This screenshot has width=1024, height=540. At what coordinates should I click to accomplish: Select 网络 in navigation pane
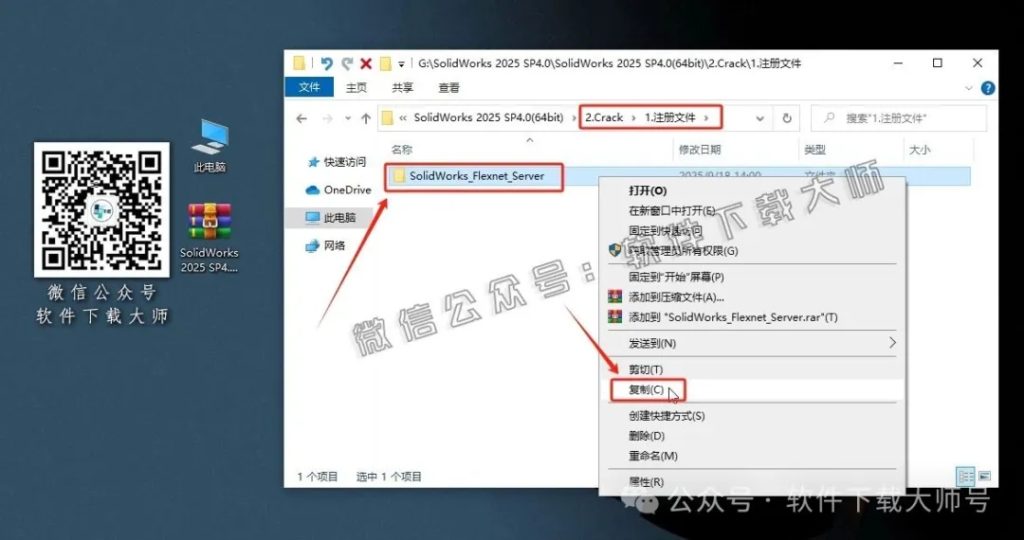(x=325, y=246)
